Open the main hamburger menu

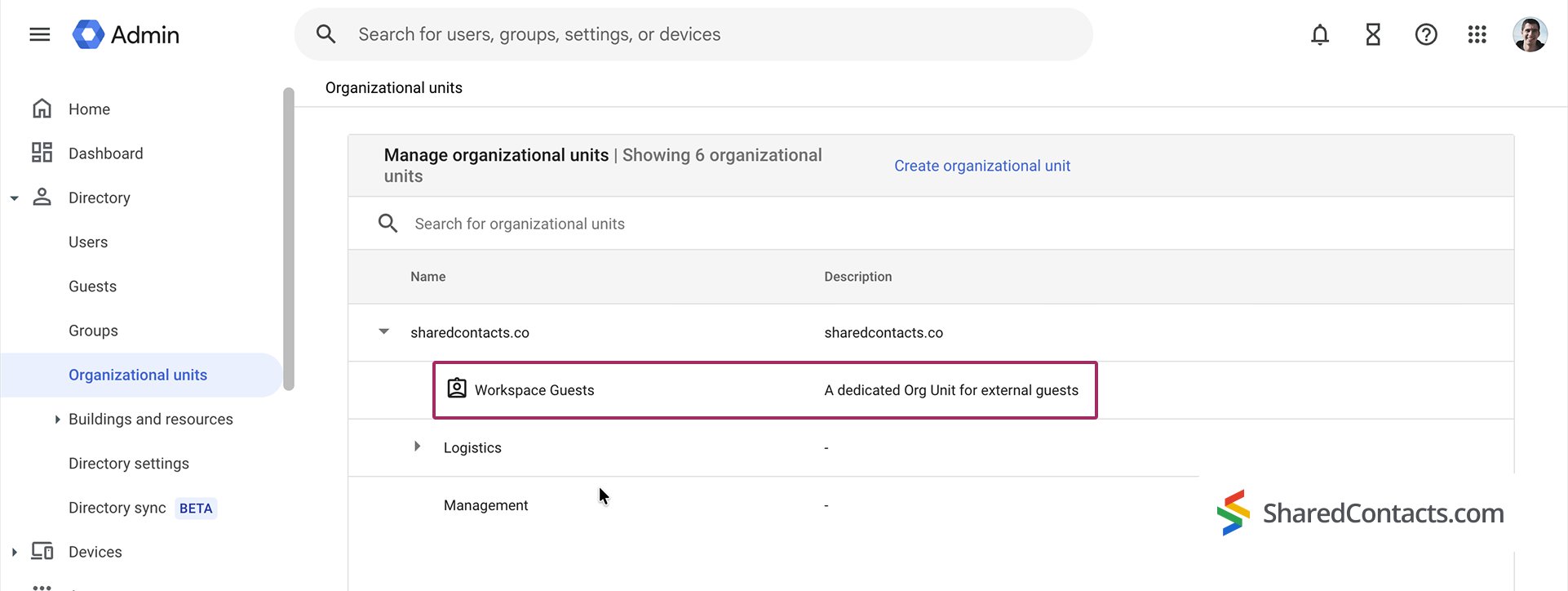tap(39, 34)
